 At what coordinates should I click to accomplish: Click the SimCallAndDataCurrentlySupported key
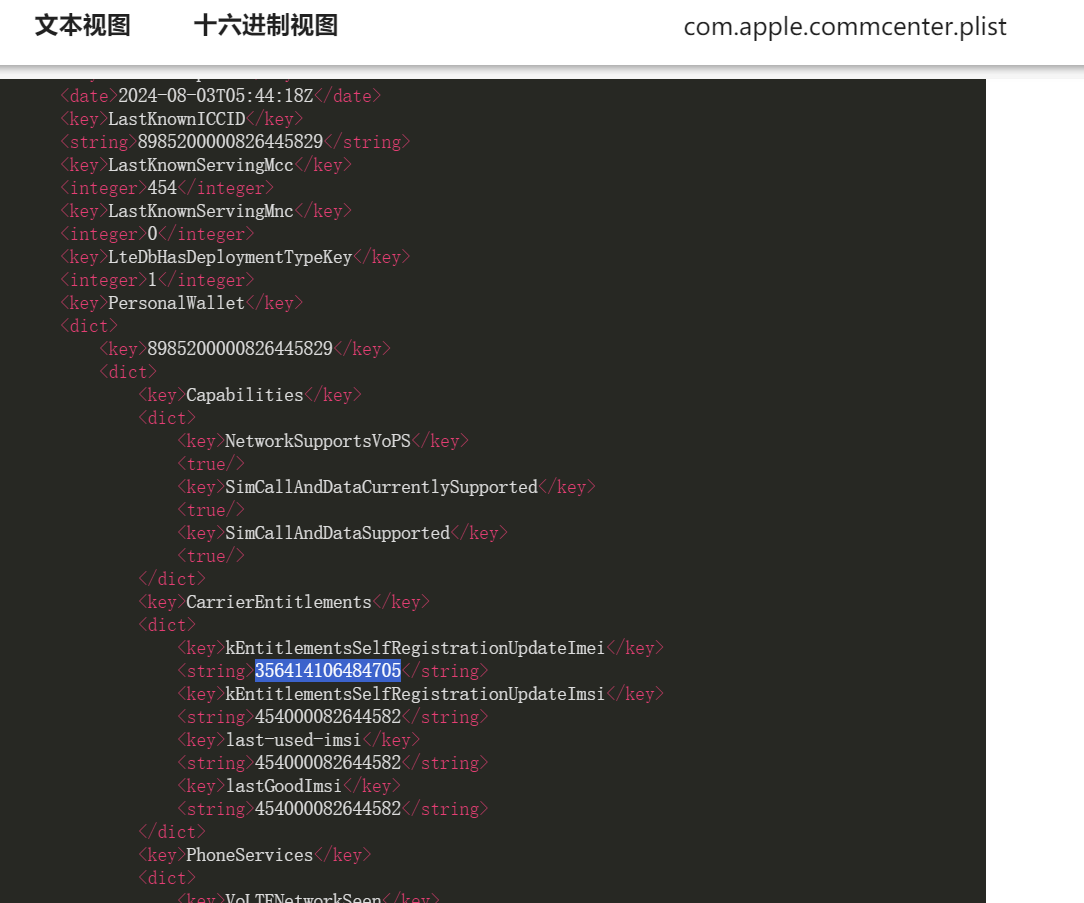tap(382, 487)
